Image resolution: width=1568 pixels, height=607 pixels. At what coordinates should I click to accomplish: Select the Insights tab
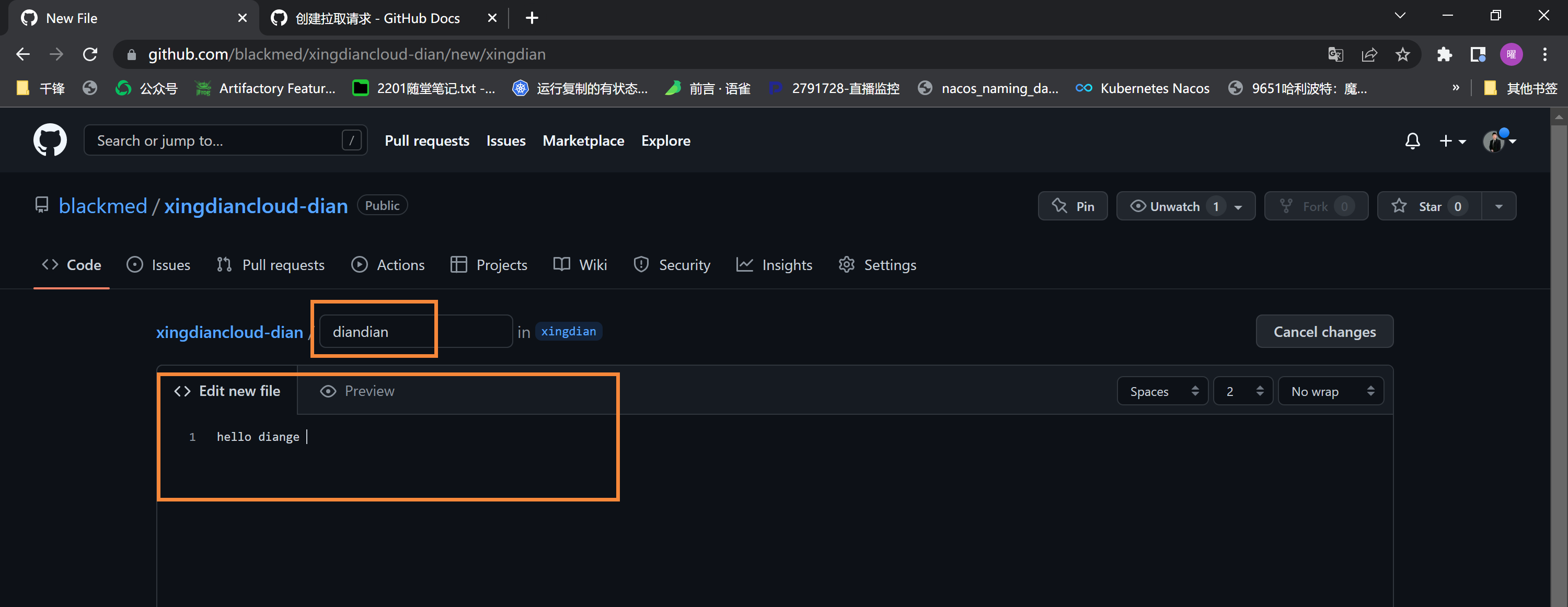pyautogui.click(x=774, y=264)
